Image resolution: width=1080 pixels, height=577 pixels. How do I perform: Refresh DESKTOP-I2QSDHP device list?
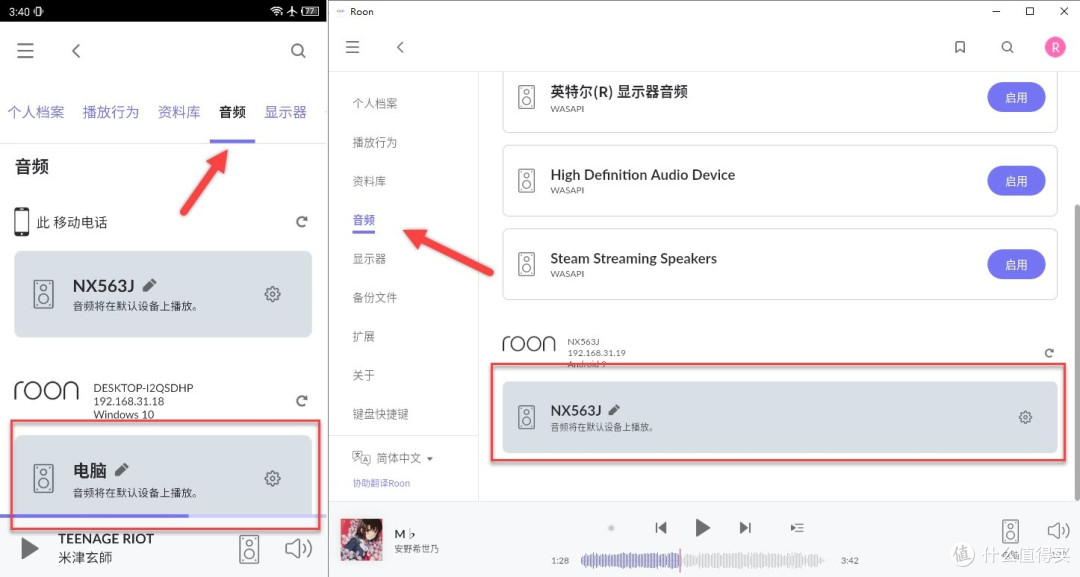tap(301, 400)
